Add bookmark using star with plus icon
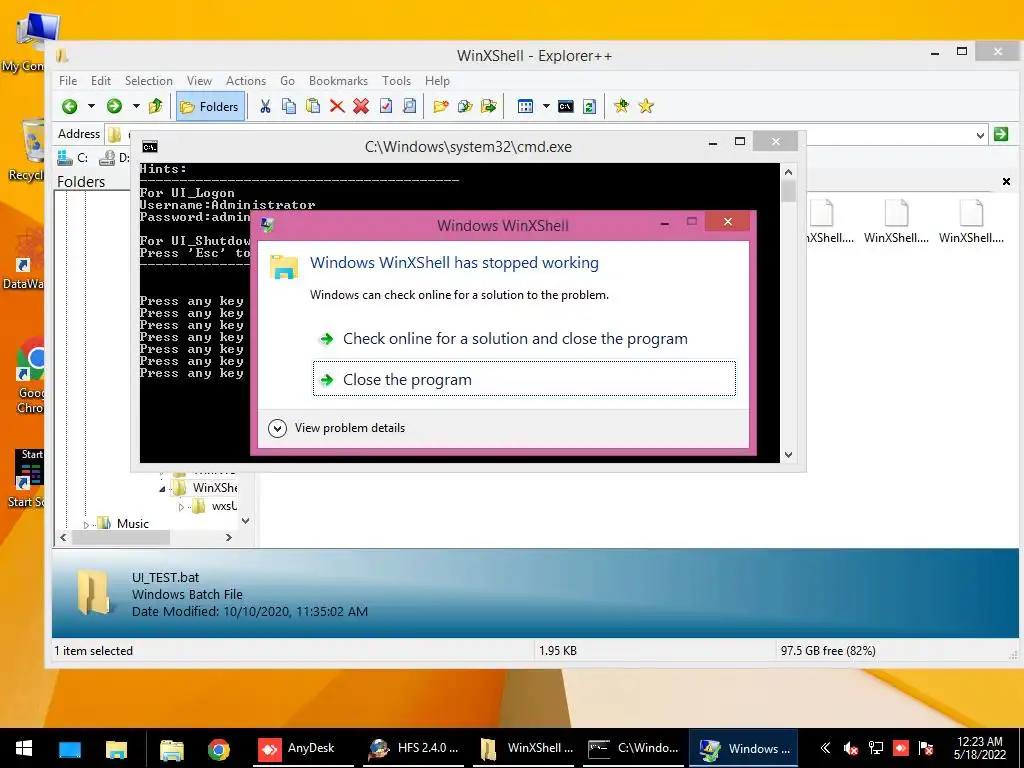Viewport: 1024px width, 768px height. 622,106
